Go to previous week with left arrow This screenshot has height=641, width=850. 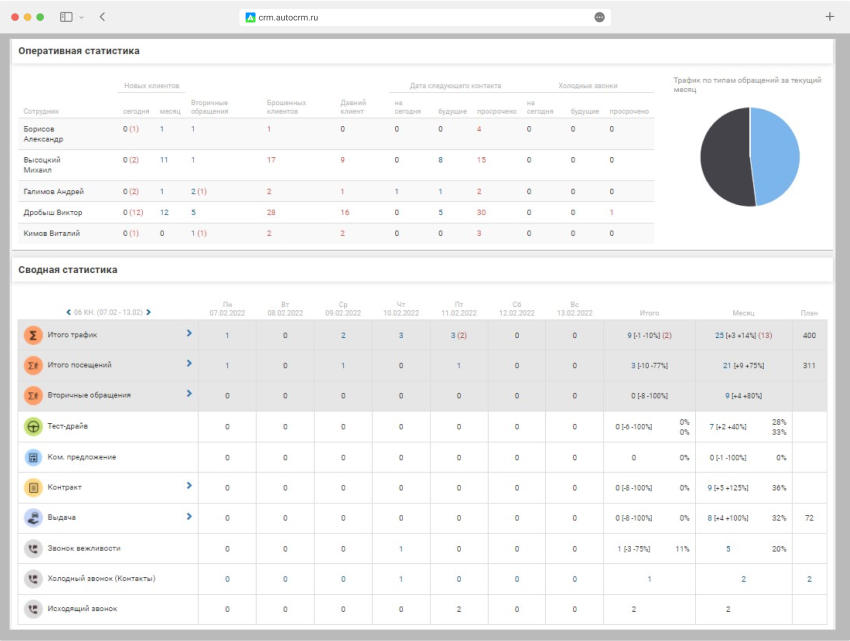pyautogui.click(x=68, y=313)
